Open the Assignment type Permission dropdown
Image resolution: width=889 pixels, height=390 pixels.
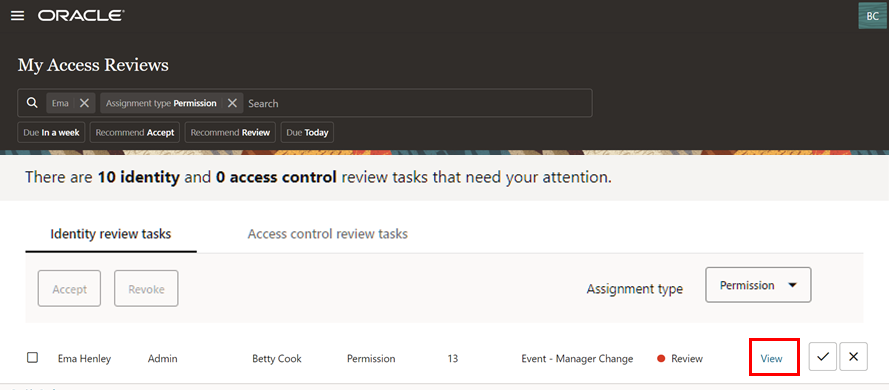click(758, 285)
